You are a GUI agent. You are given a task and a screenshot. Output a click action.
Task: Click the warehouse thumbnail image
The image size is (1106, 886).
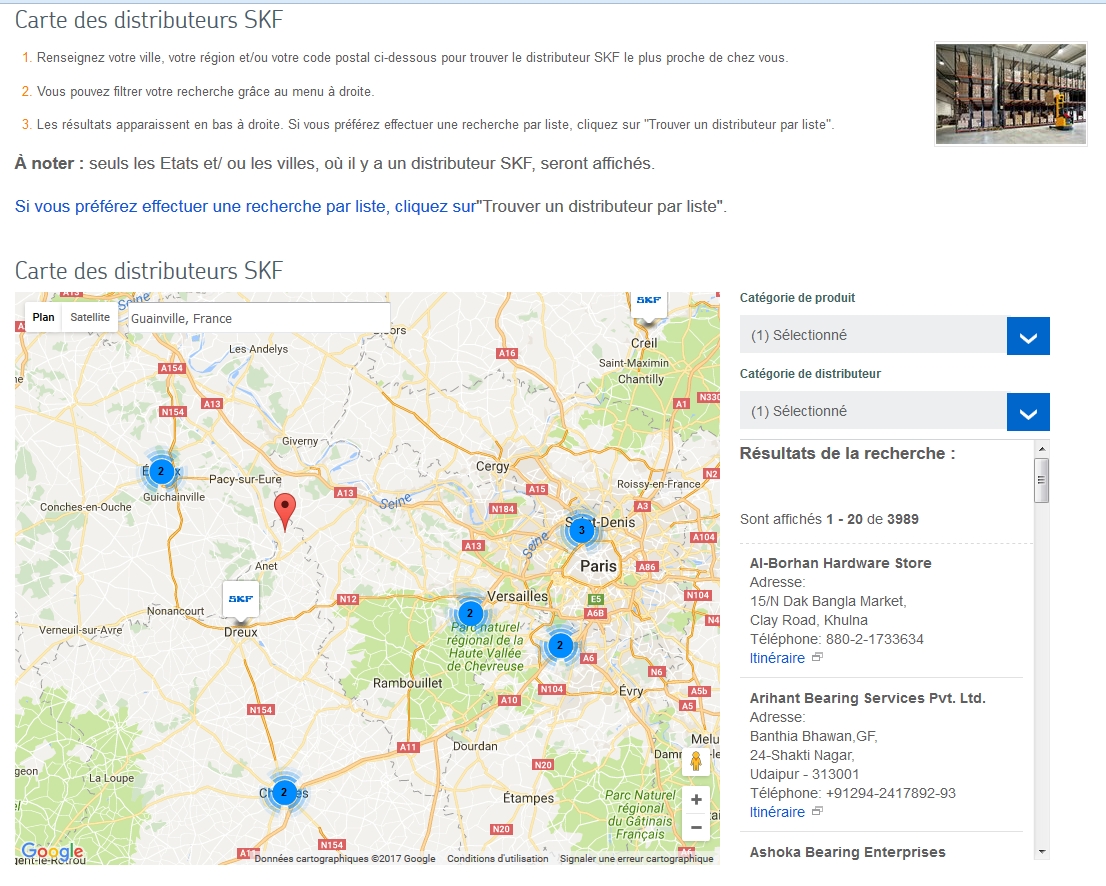(1010, 94)
